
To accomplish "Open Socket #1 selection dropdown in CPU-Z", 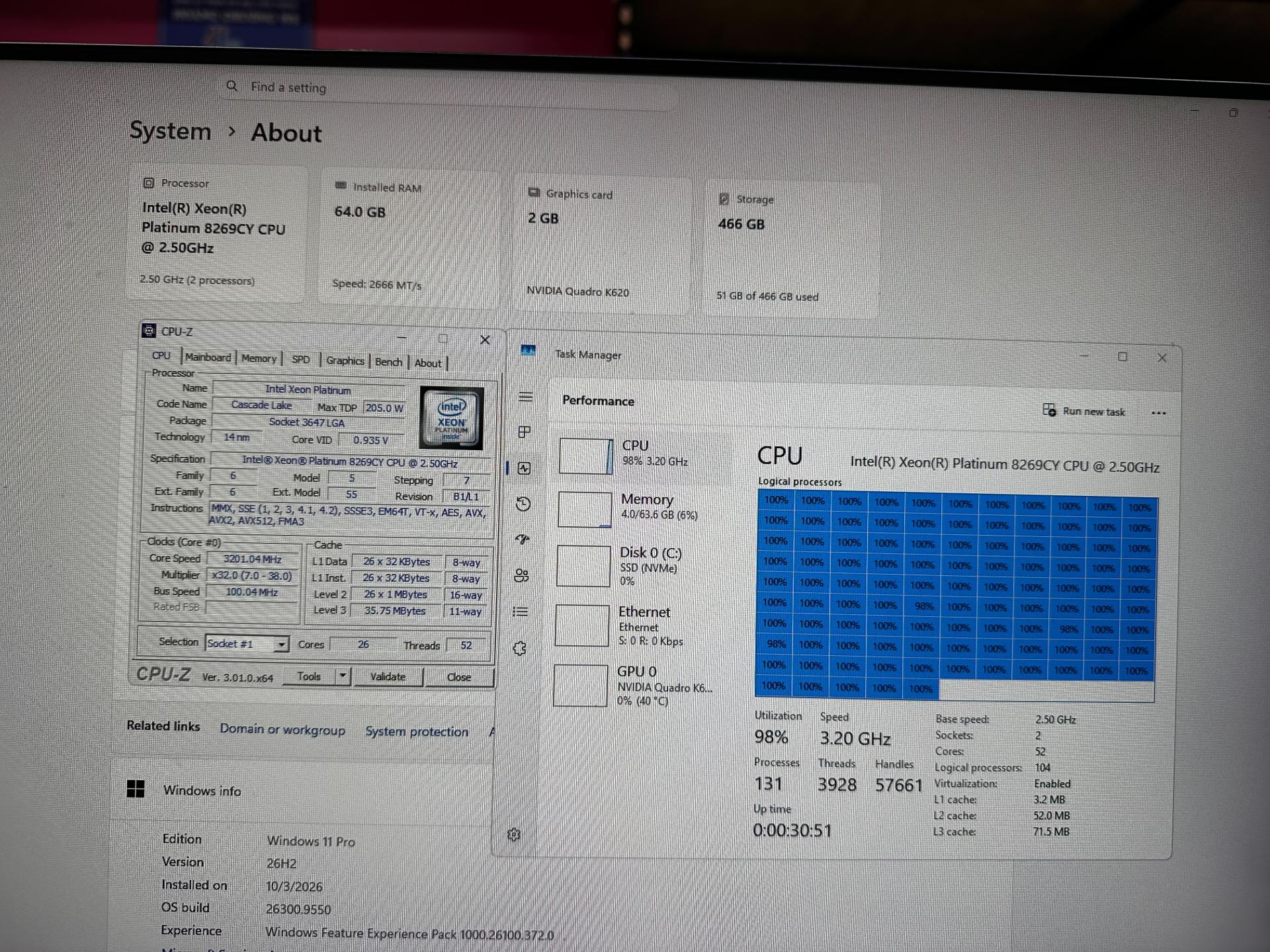I will [247, 643].
